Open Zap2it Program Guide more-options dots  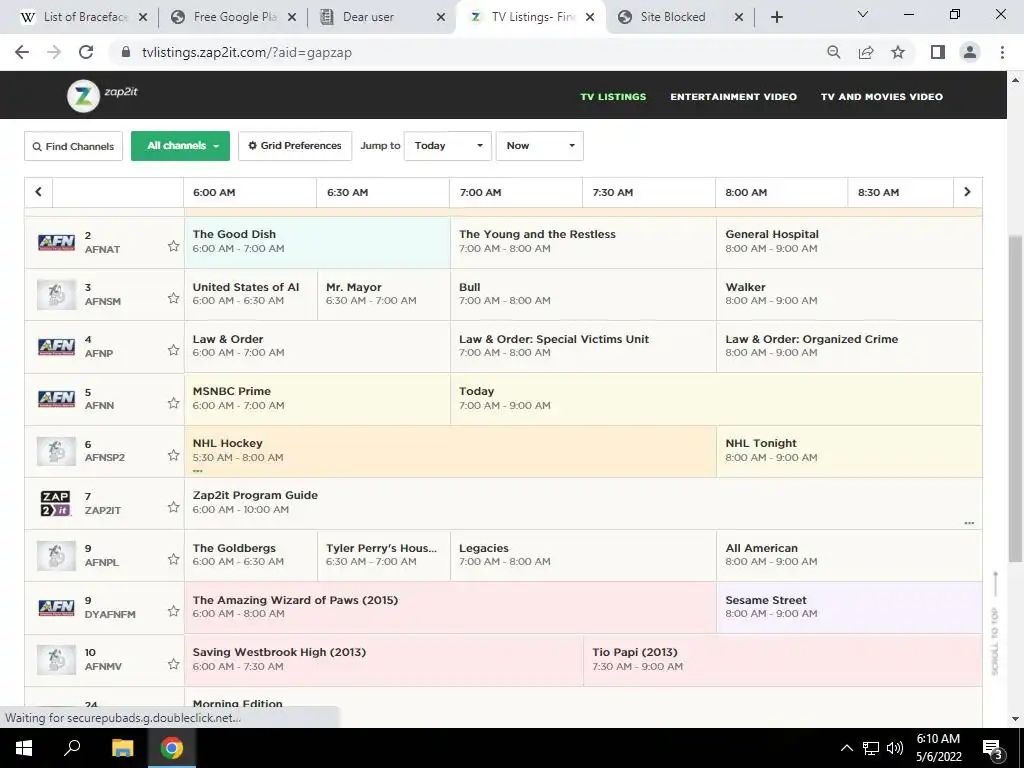pyautogui.click(x=969, y=523)
